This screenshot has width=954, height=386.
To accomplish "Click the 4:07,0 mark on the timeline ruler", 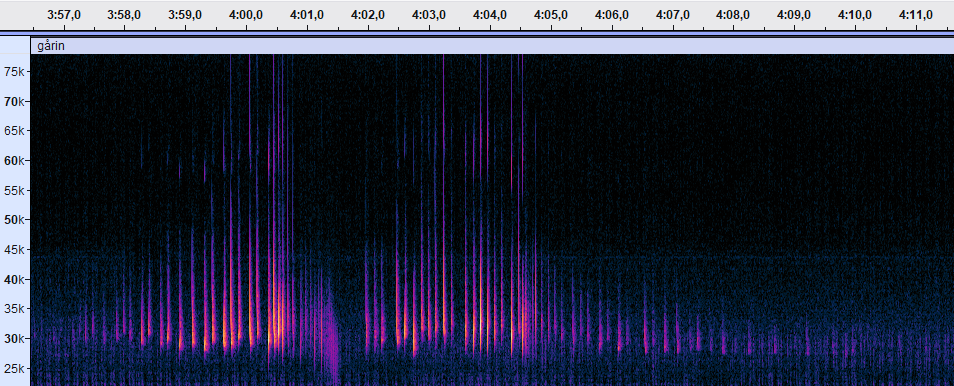I will (672, 15).
